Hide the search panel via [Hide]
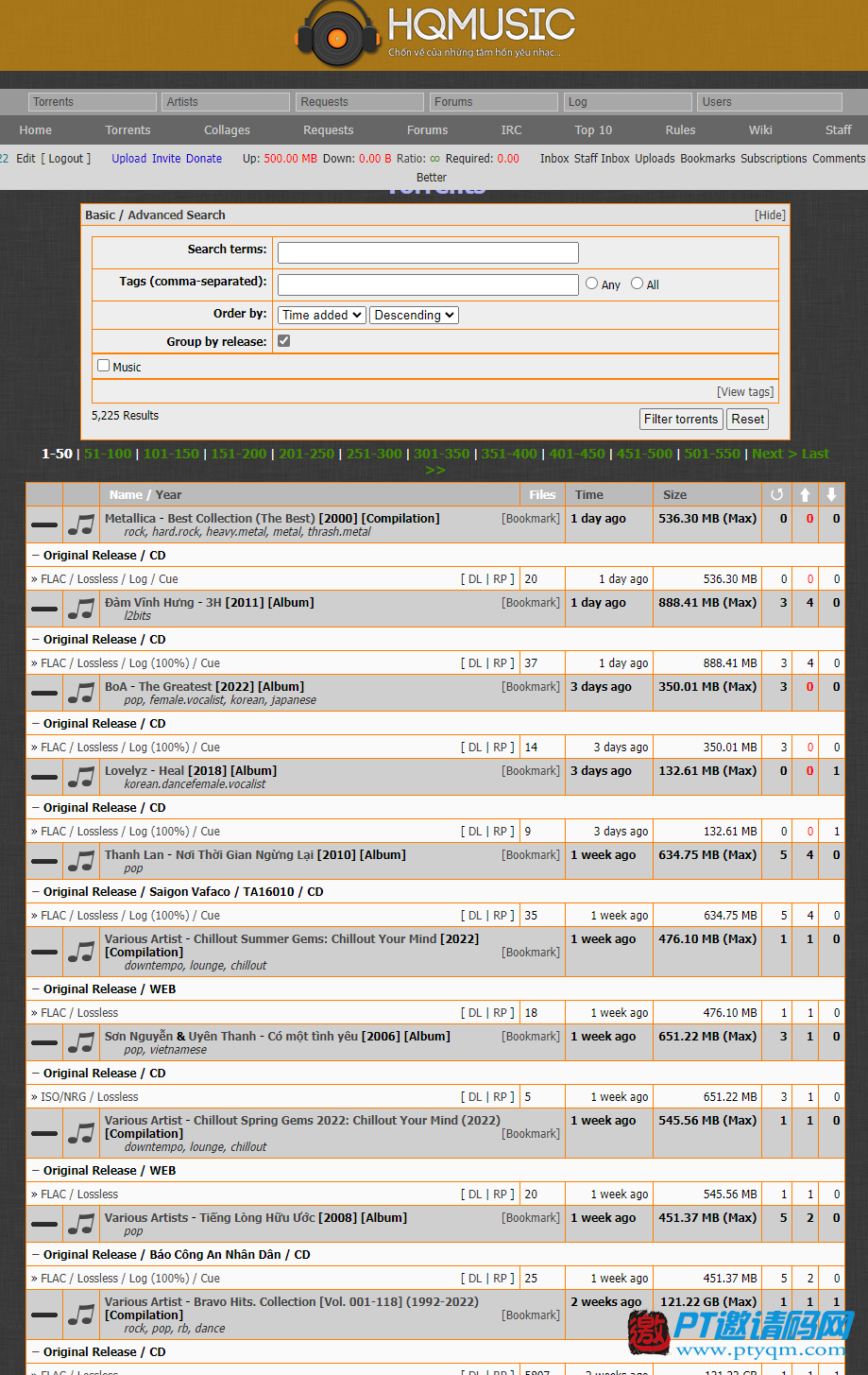The image size is (868, 1375). 770,215
